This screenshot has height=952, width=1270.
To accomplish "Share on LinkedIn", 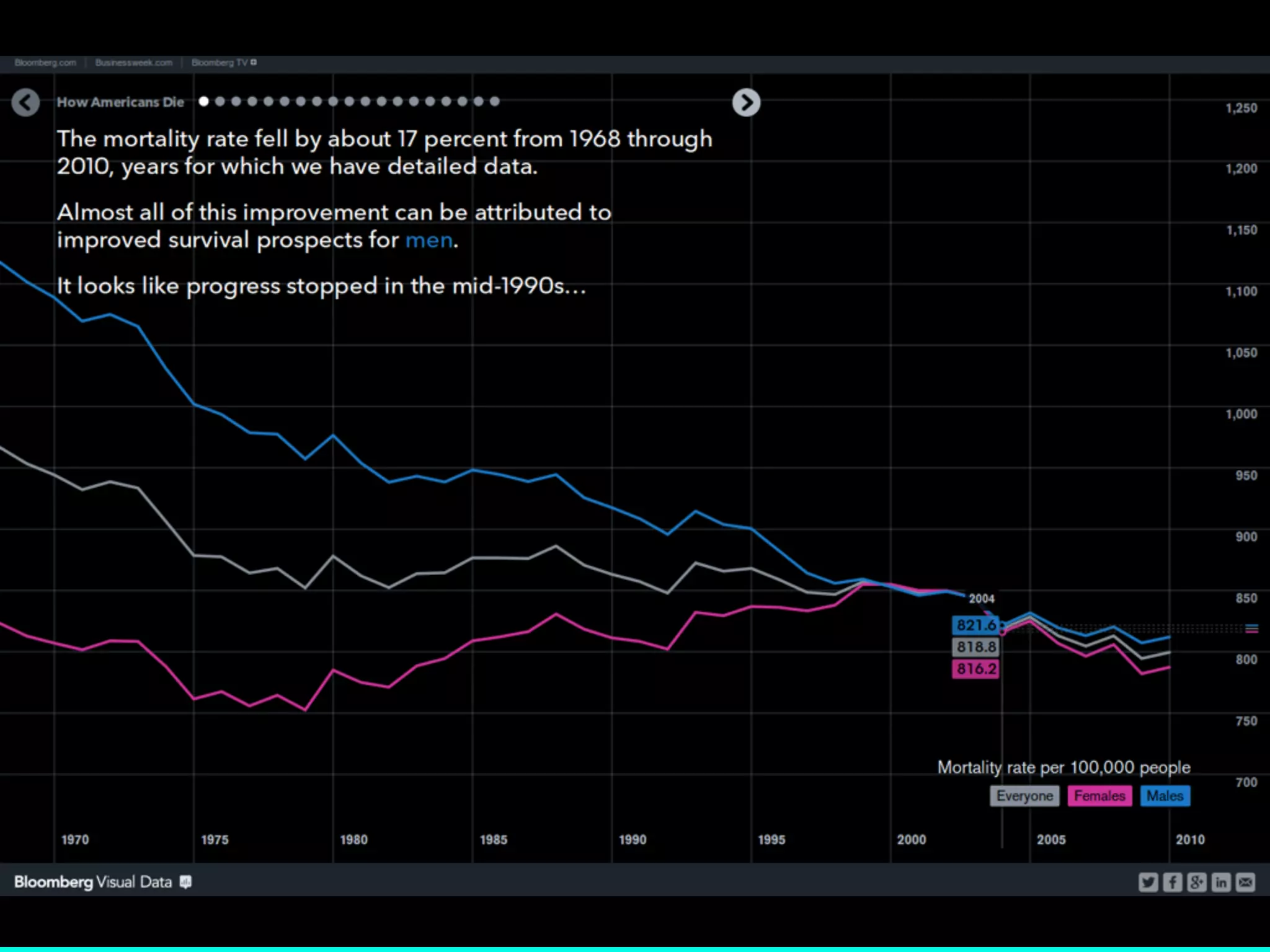I will tap(1221, 882).
